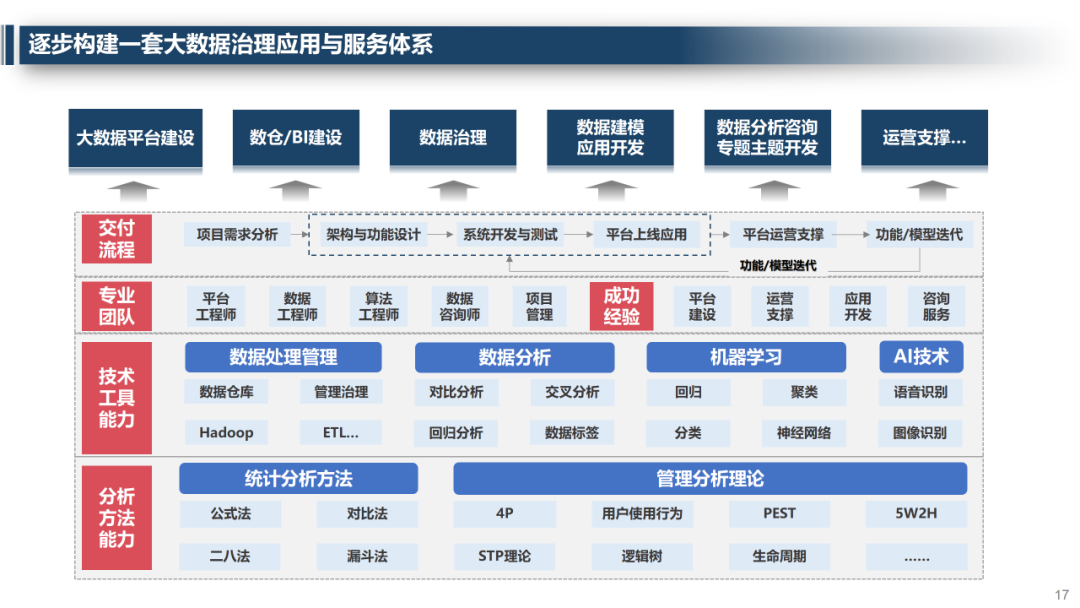Expand the 管理分析理论 section
The height and width of the screenshot is (608, 1080).
(x=706, y=479)
